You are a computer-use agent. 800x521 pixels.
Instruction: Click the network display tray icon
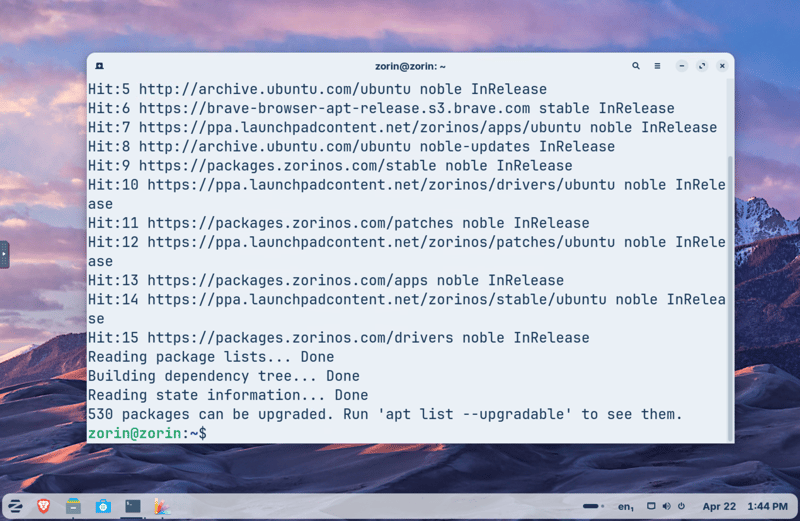(651, 506)
